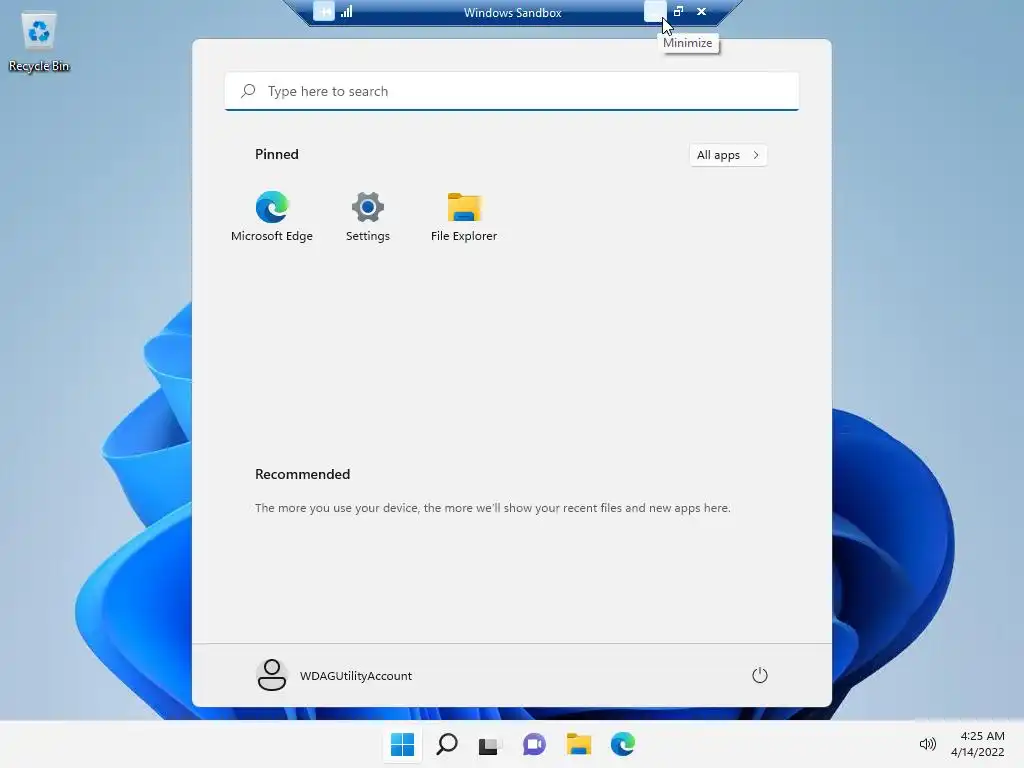Viewport: 1024px width, 768px height.
Task: Restore down the Windows Sandbox window
Action: [x=679, y=12]
